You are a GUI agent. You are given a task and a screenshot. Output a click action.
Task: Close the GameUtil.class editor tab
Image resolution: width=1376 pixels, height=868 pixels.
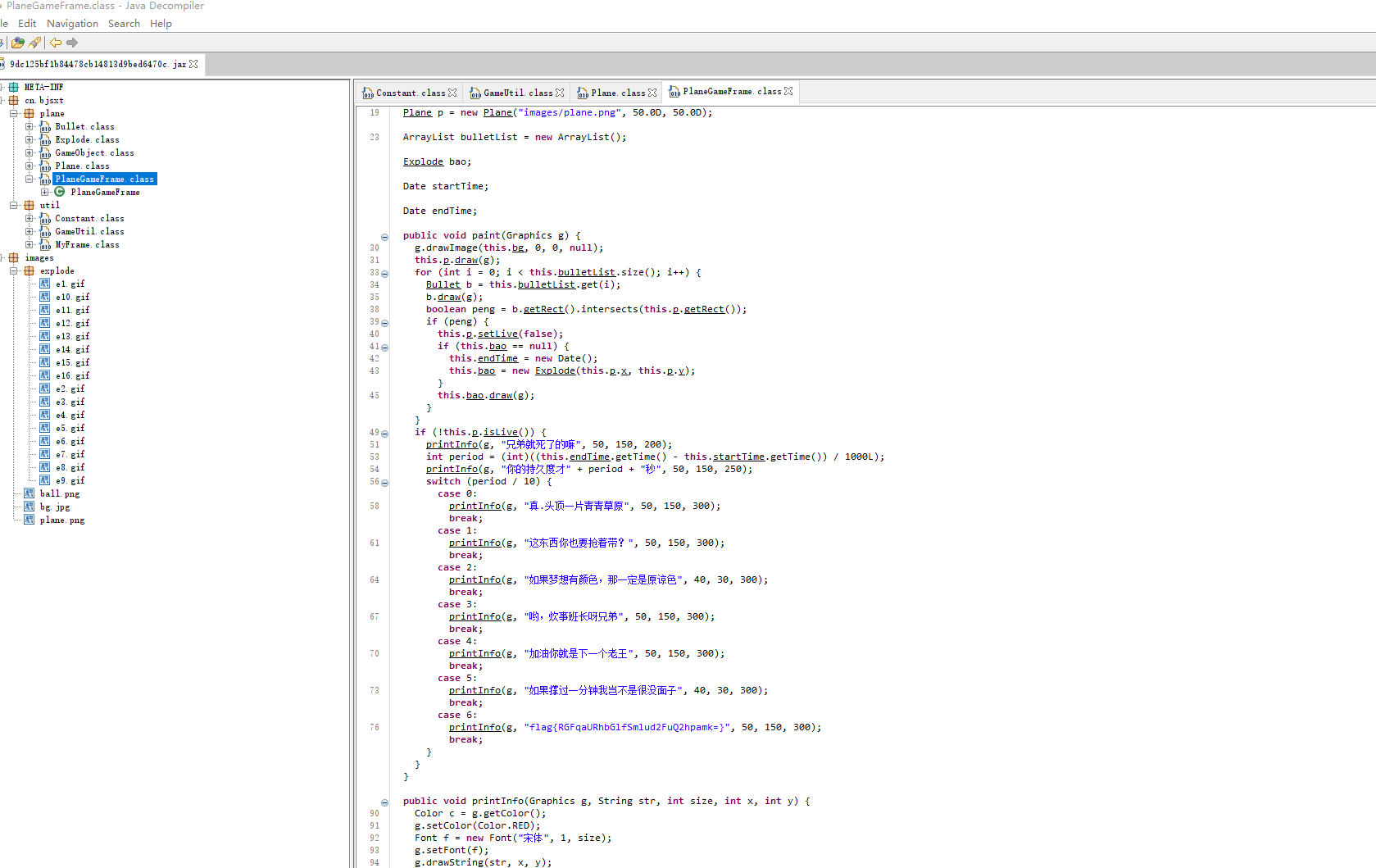click(x=560, y=93)
